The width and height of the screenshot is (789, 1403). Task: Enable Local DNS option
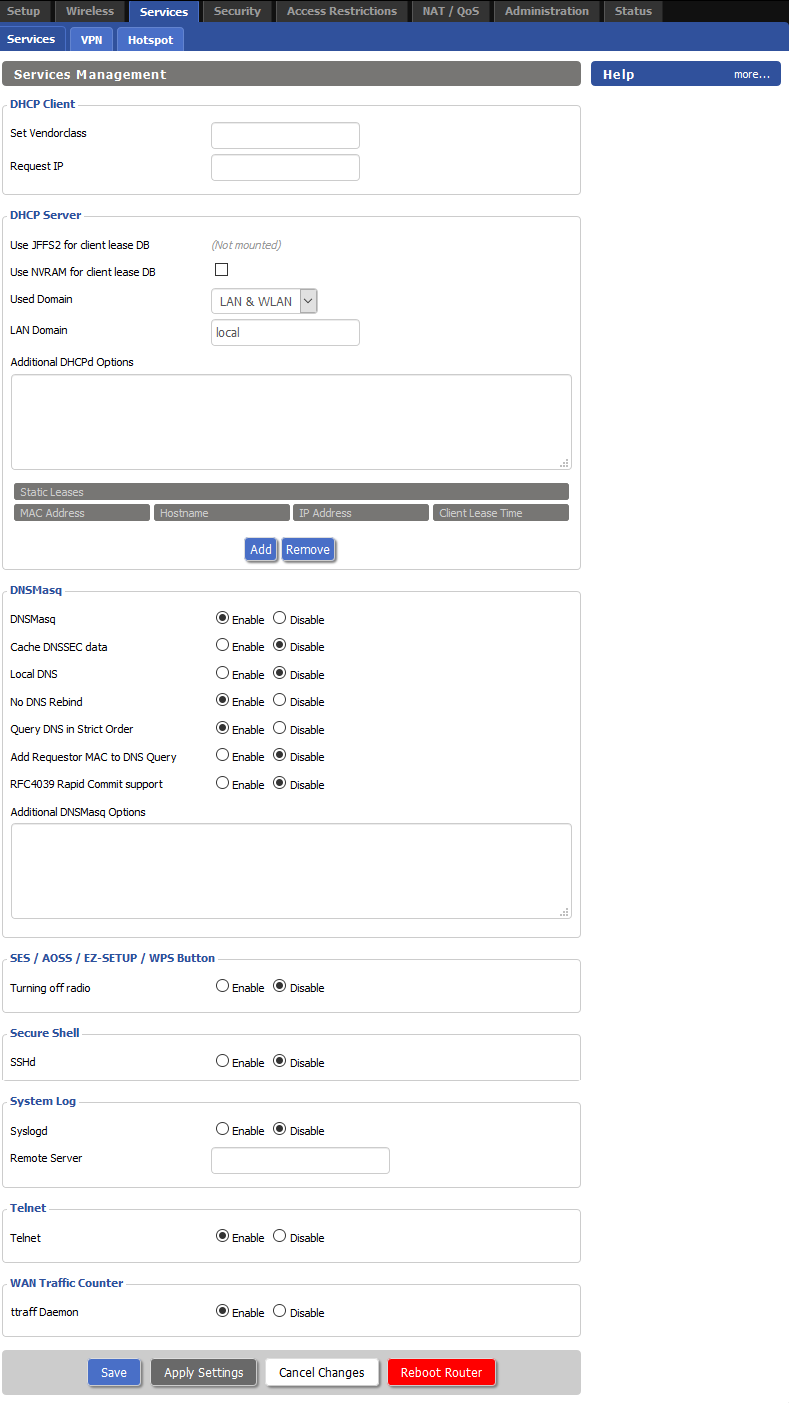coord(223,673)
